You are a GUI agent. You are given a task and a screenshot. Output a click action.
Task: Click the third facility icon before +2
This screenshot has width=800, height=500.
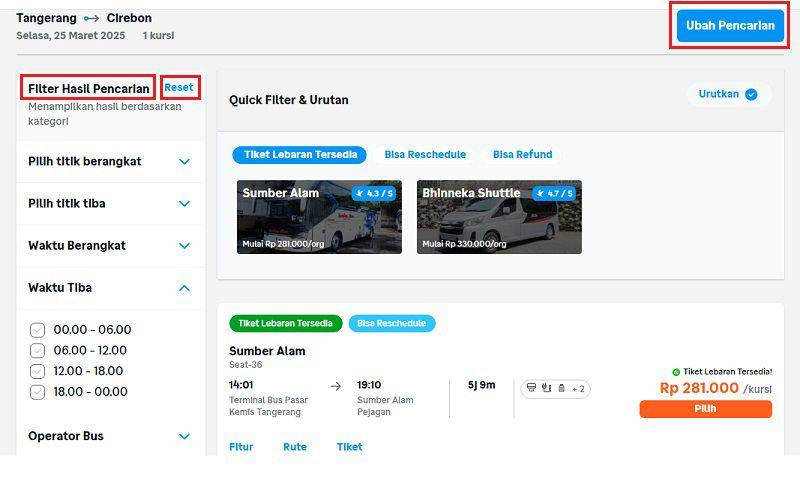561,388
